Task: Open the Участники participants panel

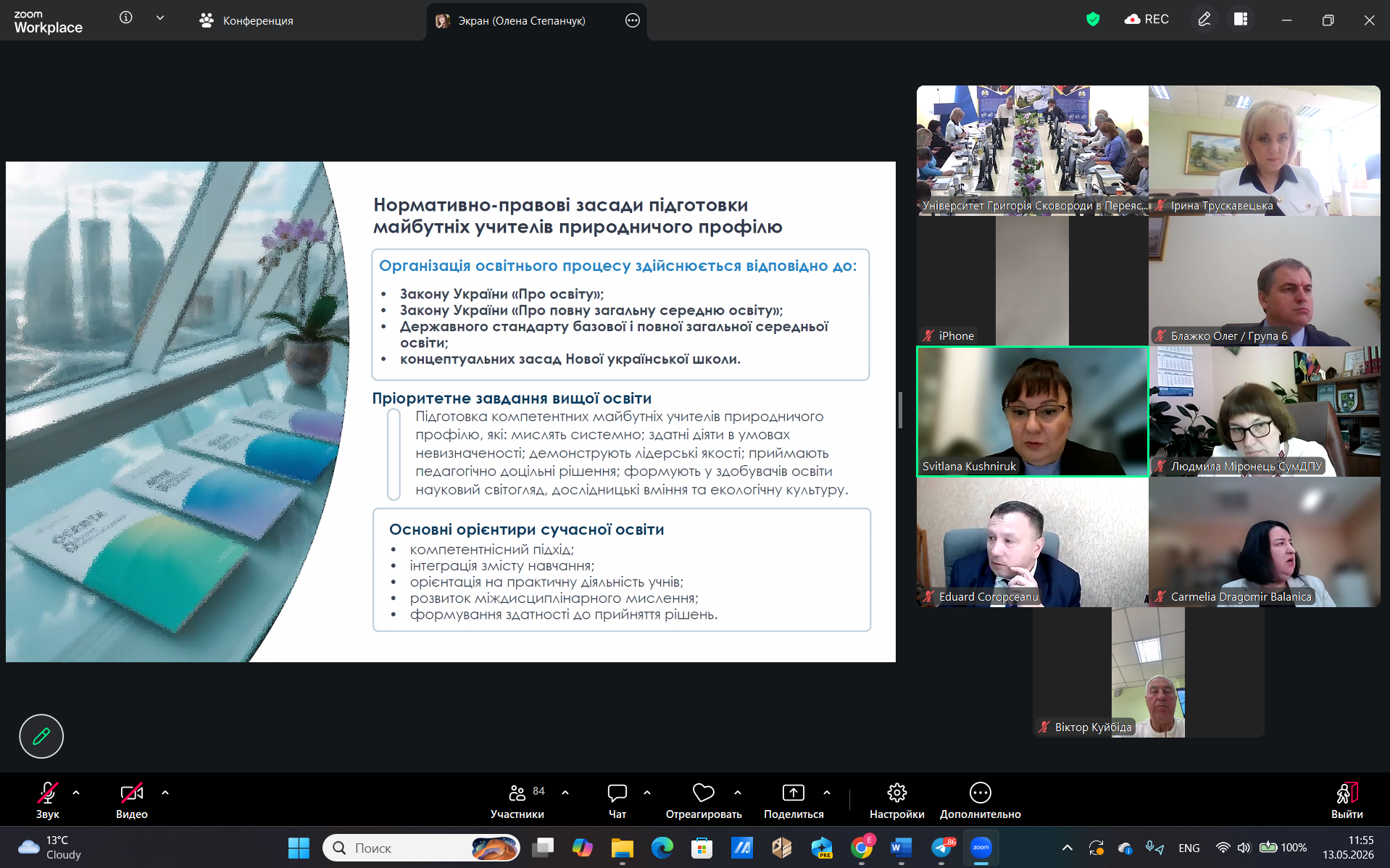Action: (517, 801)
